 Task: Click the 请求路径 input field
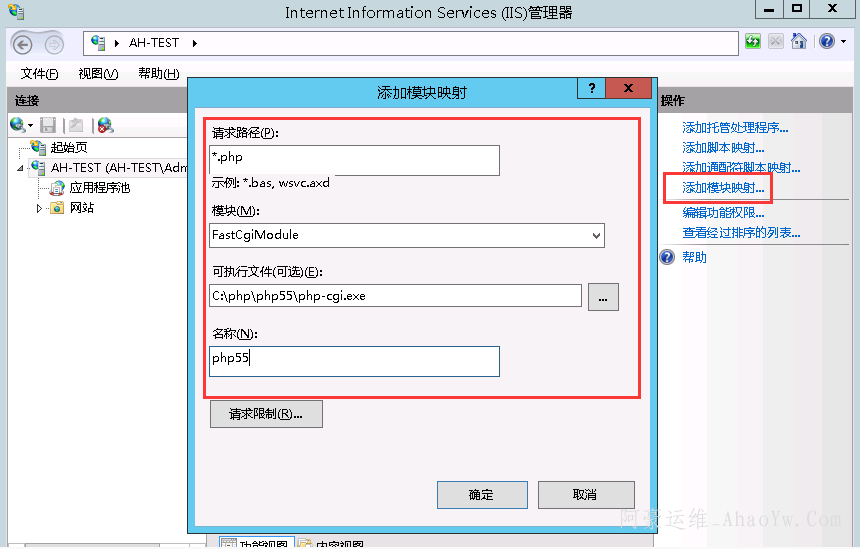(x=354, y=160)
